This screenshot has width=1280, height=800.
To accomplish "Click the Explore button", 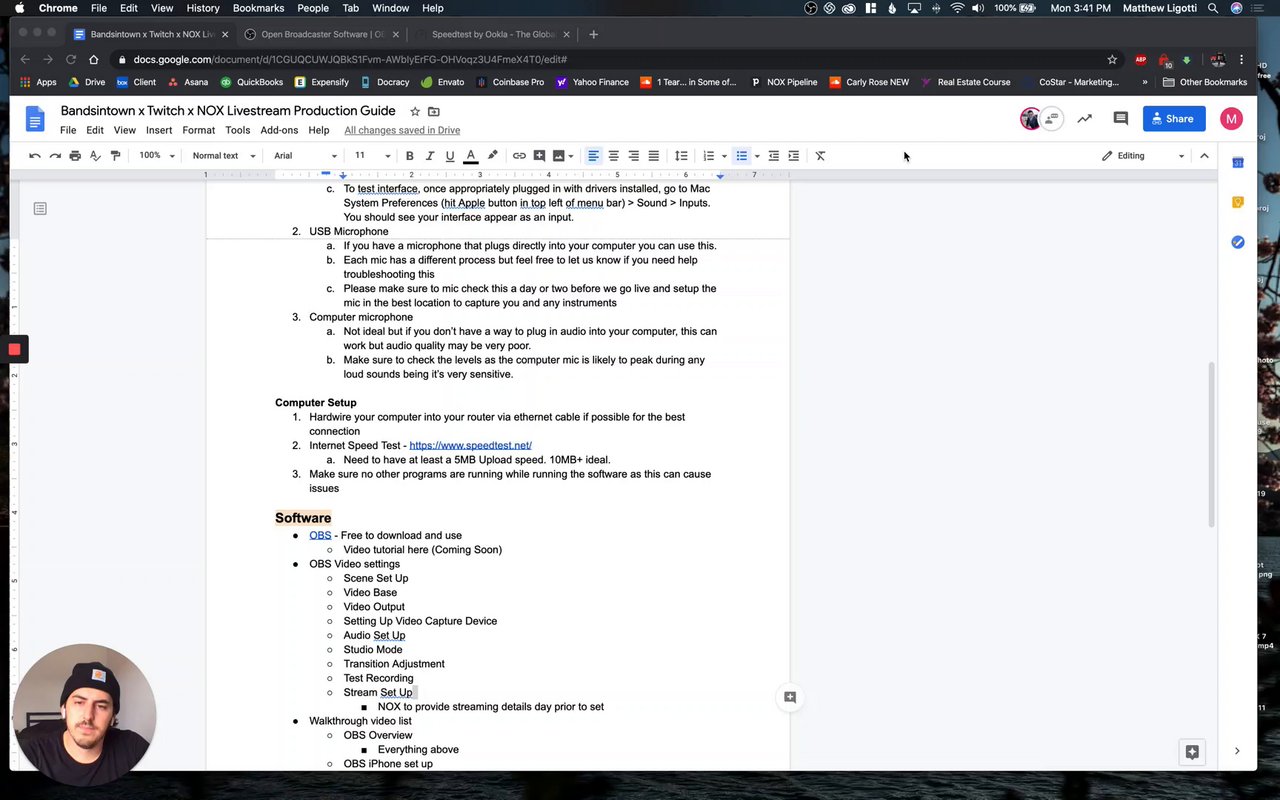I will tap(1192, 752).
